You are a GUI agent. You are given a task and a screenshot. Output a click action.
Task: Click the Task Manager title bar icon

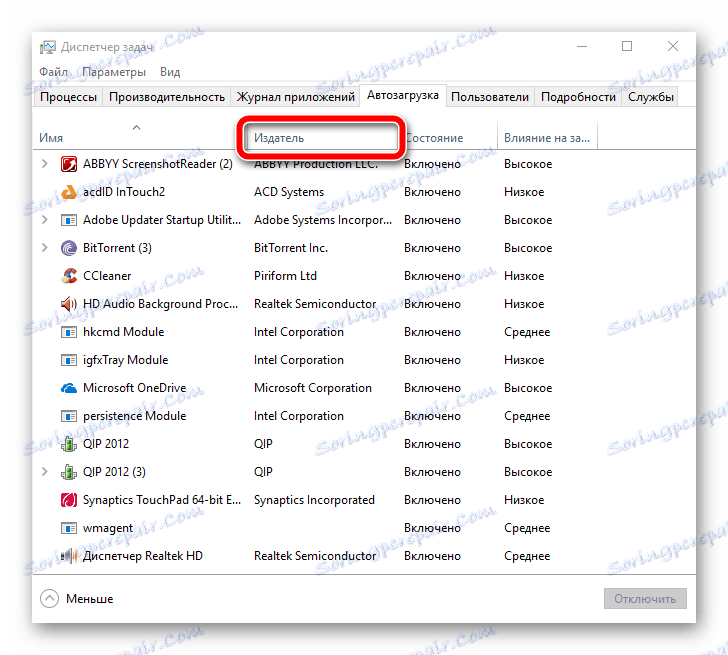click(x=47, y=47)
